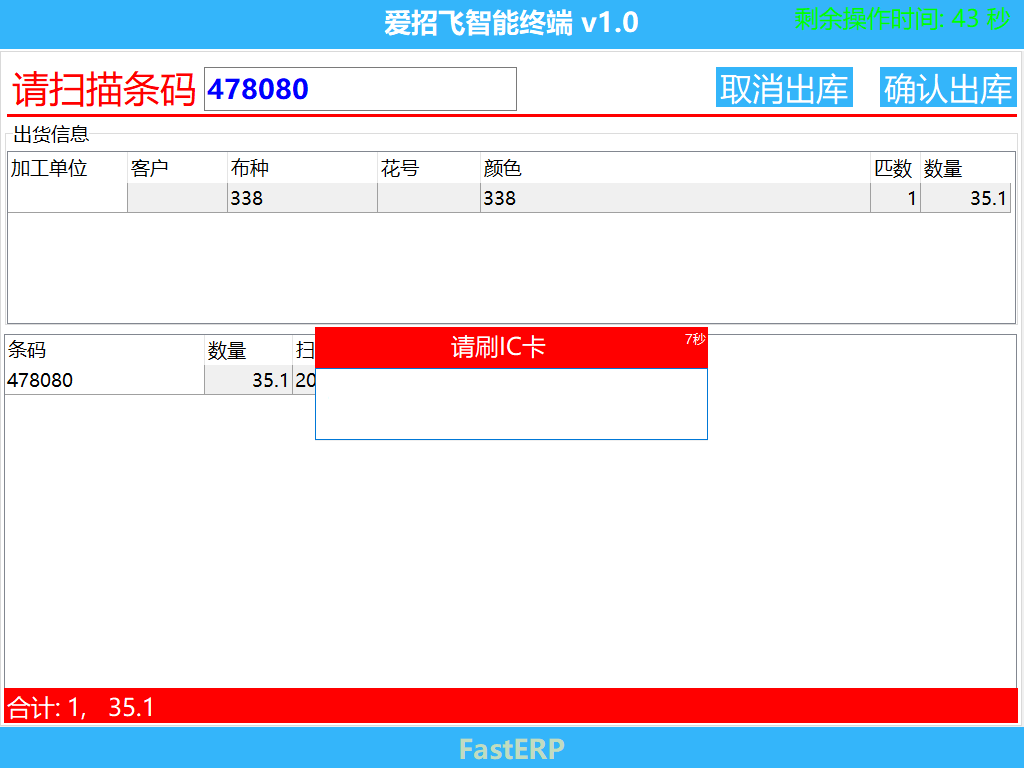
Task: Focus the barcode input field showing 478080
Action: 360,89
